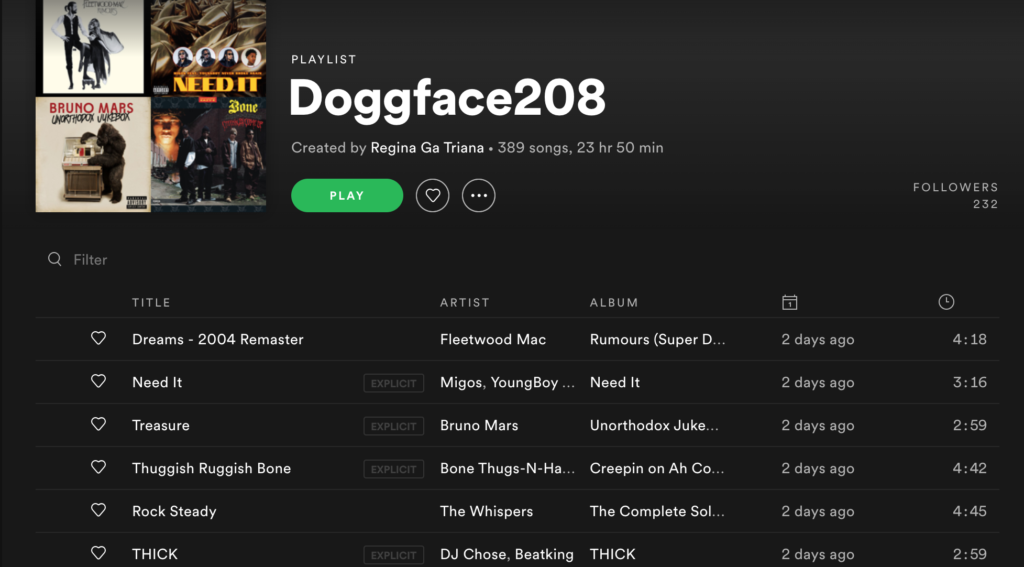
Task: Click the 4:18 duration of Dreams
Action: click(x=969, y=339)
